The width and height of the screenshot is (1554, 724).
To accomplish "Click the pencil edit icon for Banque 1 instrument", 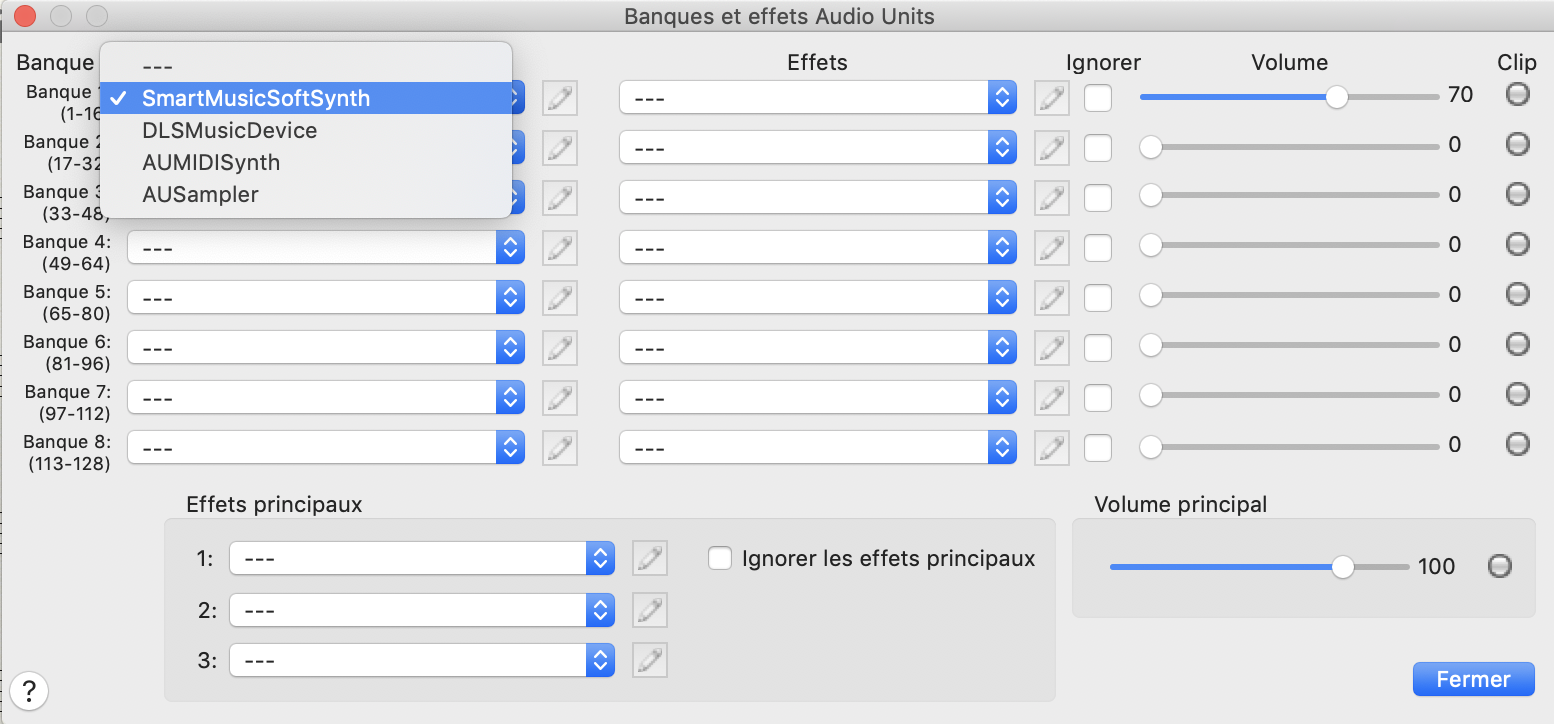I will pos(560,97).
